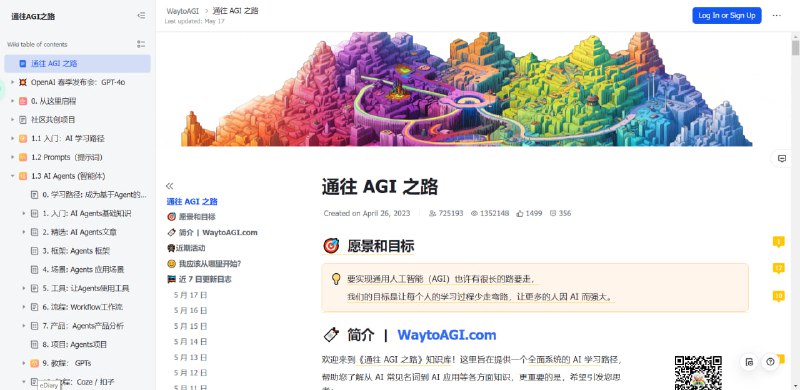Click the QR code image
The image size is (800, 390).
tap(698, 373)
